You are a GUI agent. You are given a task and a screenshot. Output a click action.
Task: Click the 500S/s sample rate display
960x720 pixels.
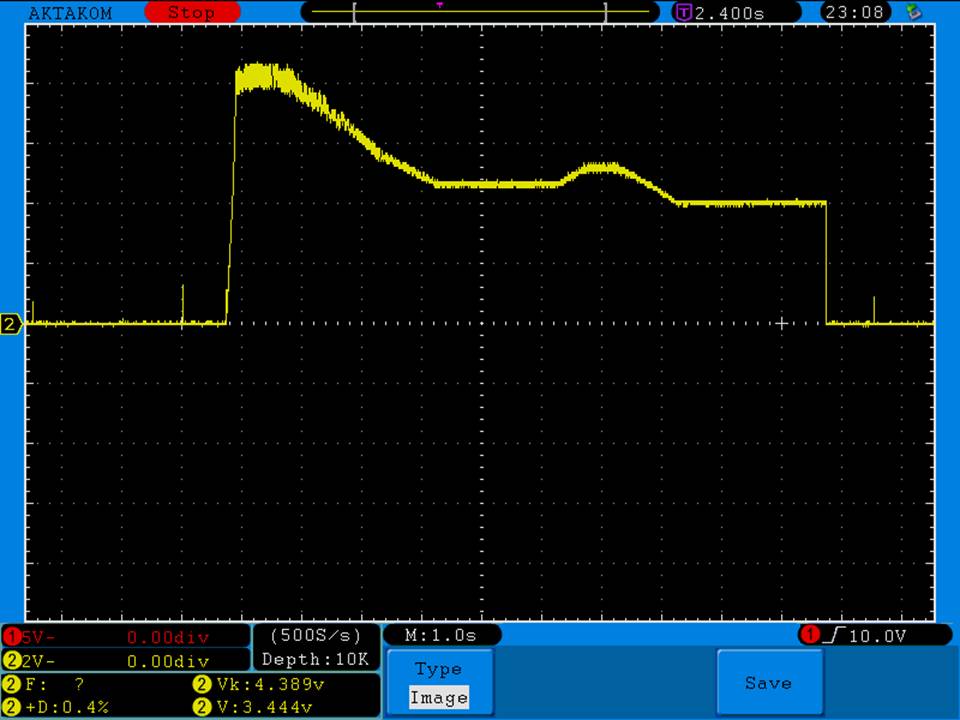[315, 636]
